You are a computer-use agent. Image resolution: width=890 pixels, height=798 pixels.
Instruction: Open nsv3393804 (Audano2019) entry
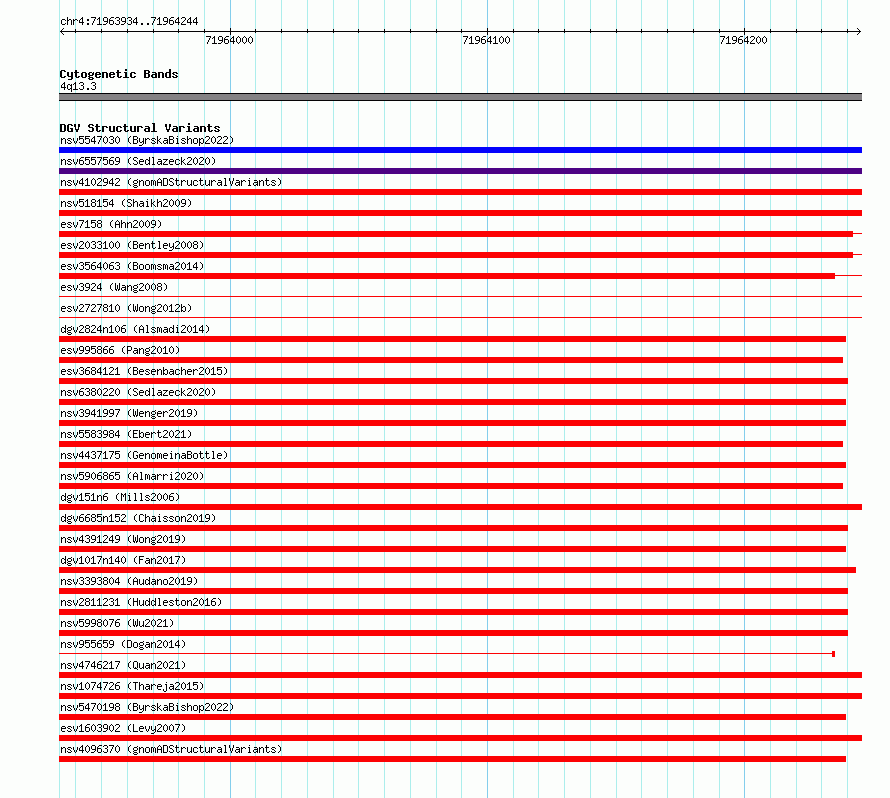coord(129,581)
